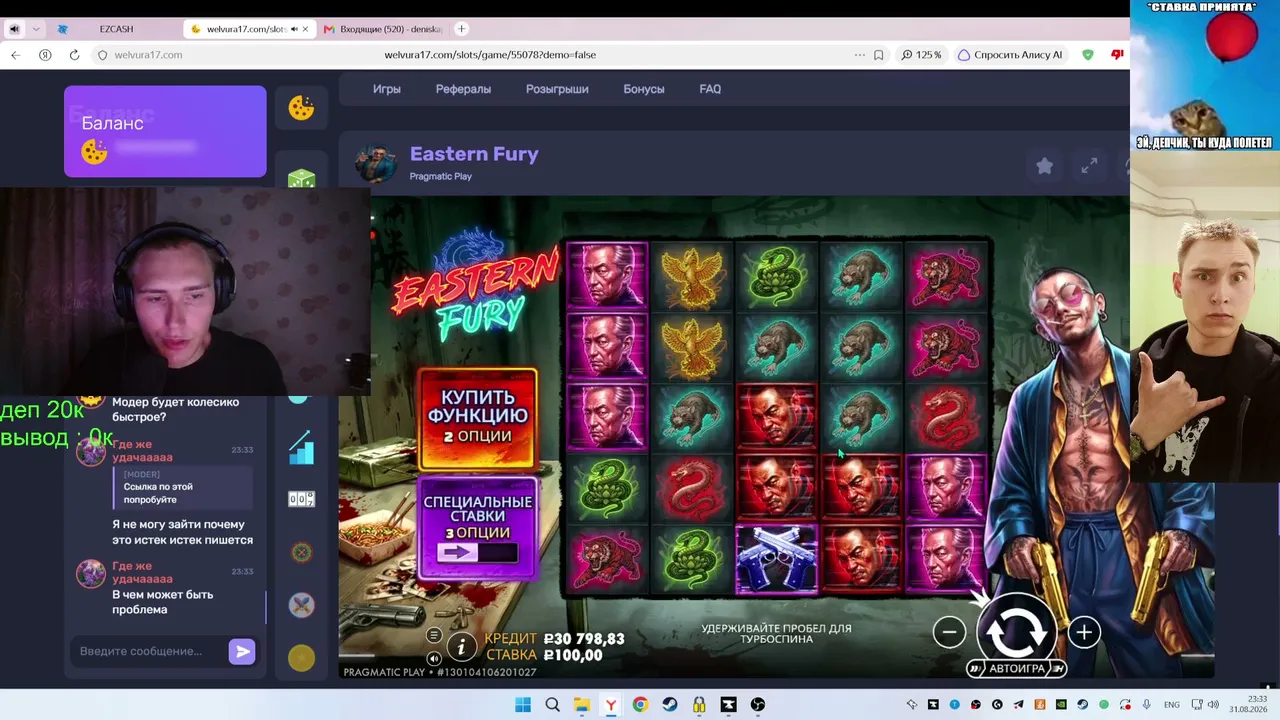1280x720 pixels.
Task: Toggle Специальные ставки special bets switch
Action: (x=478, y=552)
